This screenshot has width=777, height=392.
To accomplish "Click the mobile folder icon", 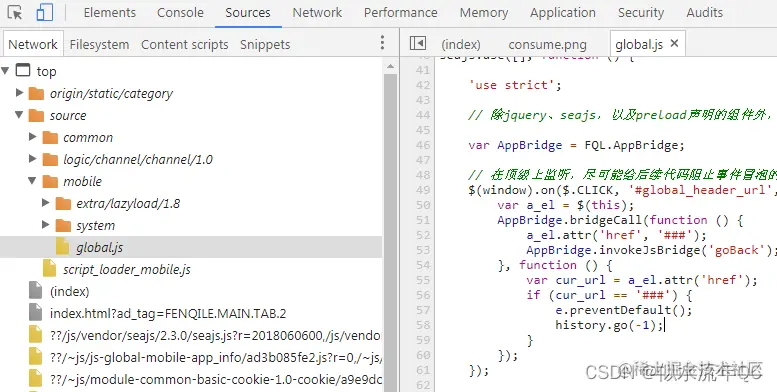I will pos(50,181).
